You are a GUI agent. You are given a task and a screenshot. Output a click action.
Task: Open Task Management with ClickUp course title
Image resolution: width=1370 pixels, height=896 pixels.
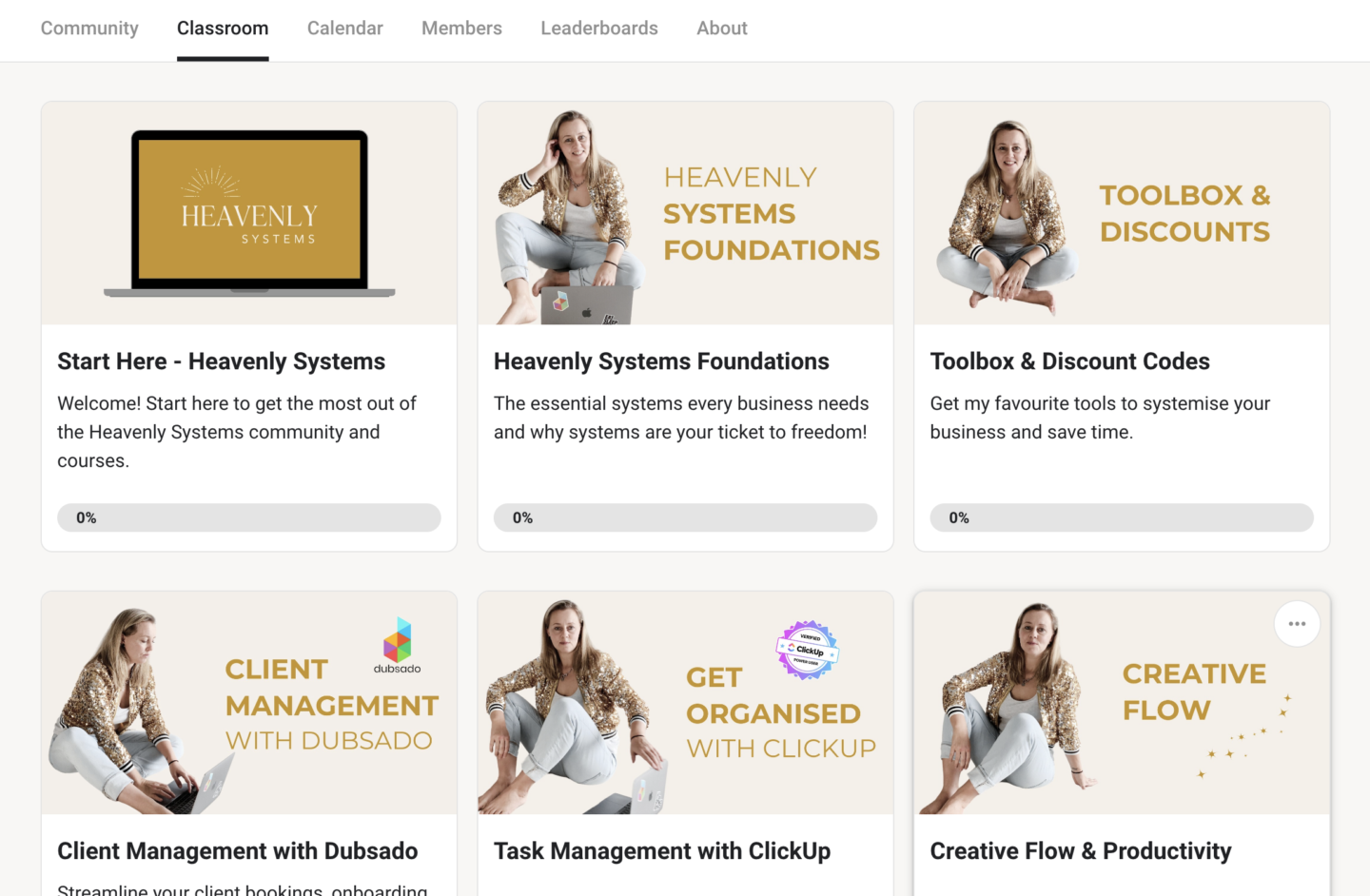pyautogui.click(x=662, y=851)
